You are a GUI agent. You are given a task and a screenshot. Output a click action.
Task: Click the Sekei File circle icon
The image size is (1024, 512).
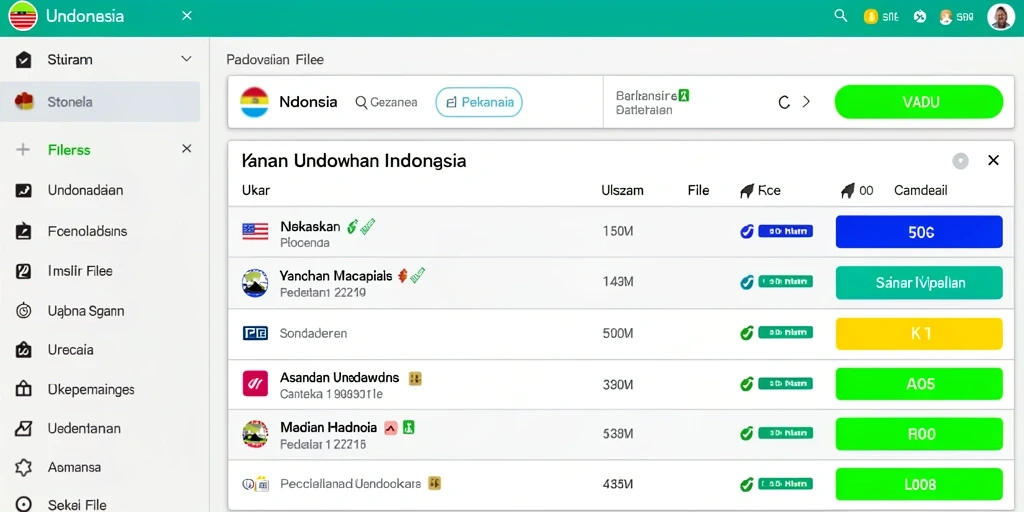point(24,504)
